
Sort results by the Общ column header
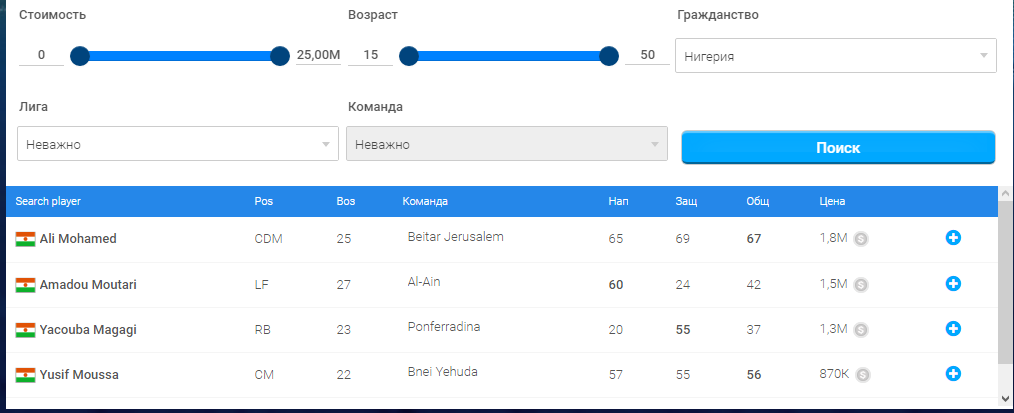[757, 201]
